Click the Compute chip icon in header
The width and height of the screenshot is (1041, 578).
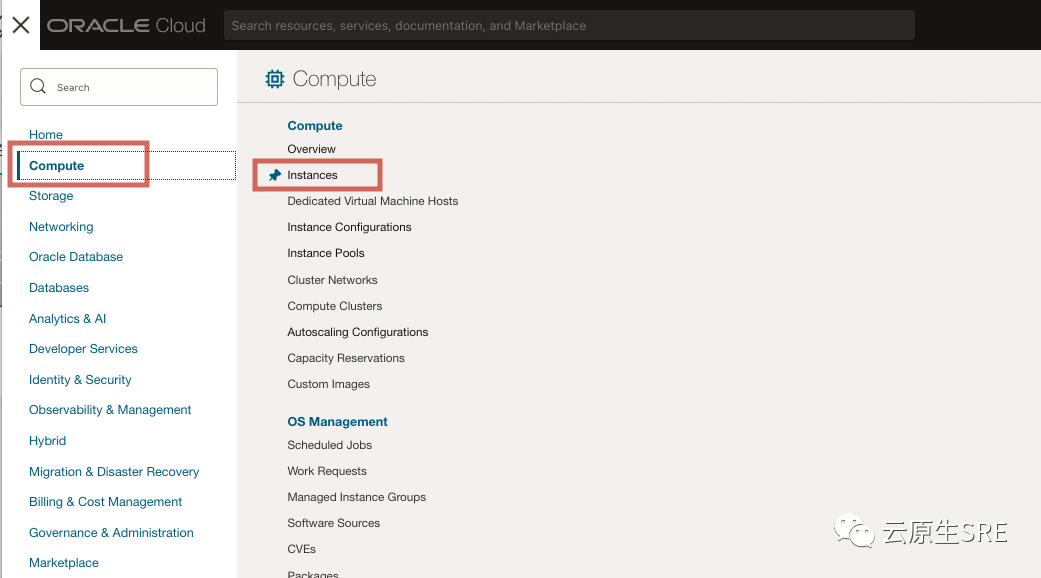pos(274,79)
